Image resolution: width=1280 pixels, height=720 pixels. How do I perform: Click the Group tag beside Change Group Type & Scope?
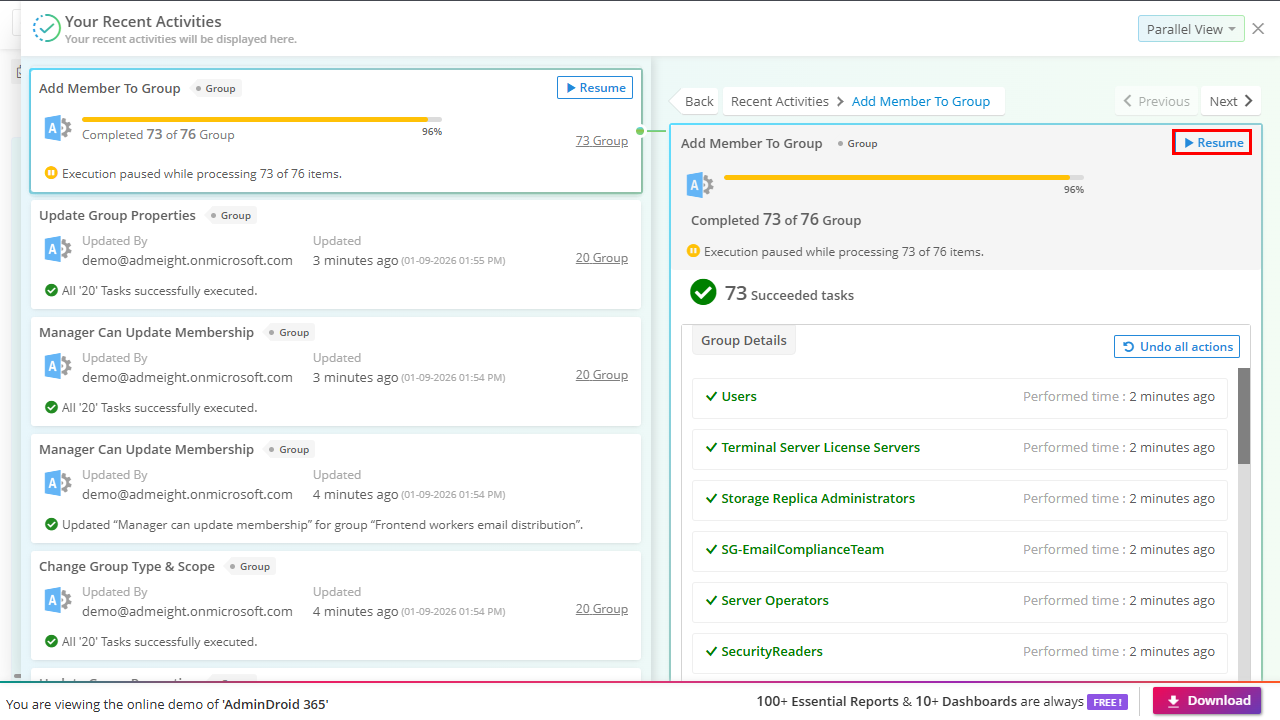coord(250,566)
